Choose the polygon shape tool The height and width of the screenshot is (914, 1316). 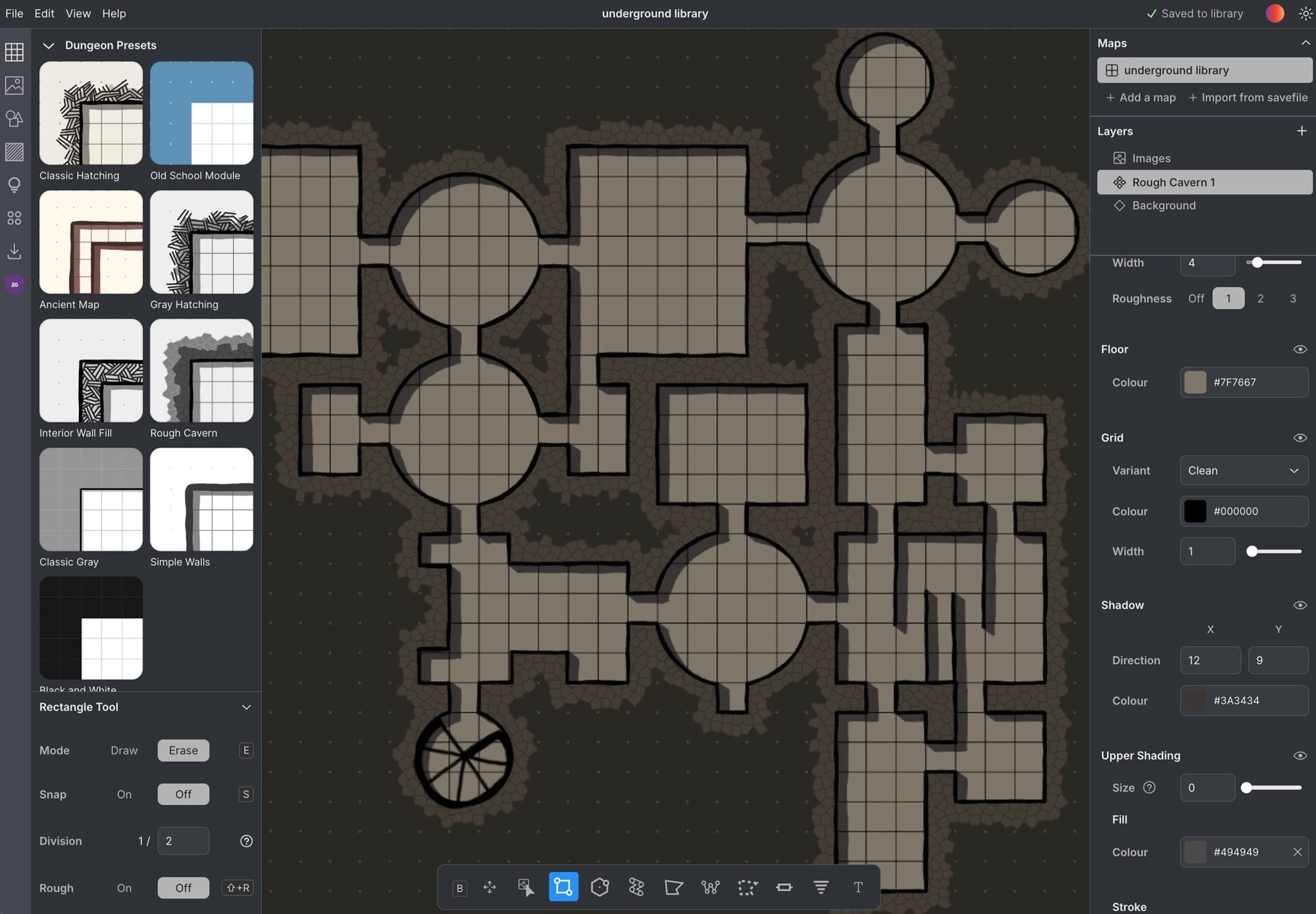pyautogui.click(x=599, y=888)
